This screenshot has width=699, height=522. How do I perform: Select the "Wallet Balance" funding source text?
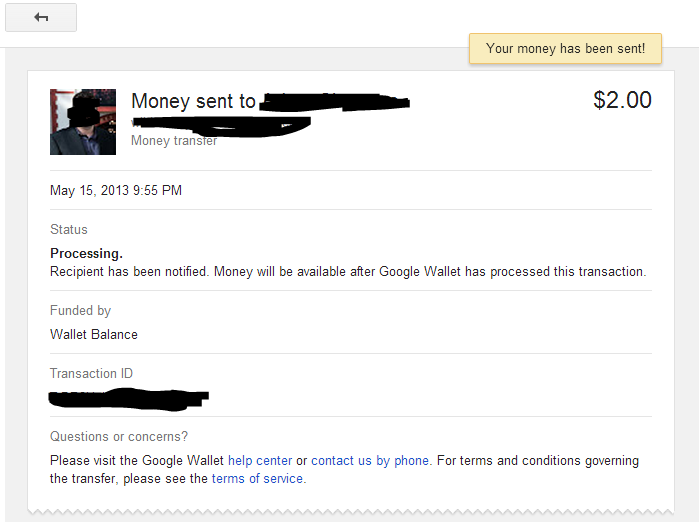[x=94, y=334]
